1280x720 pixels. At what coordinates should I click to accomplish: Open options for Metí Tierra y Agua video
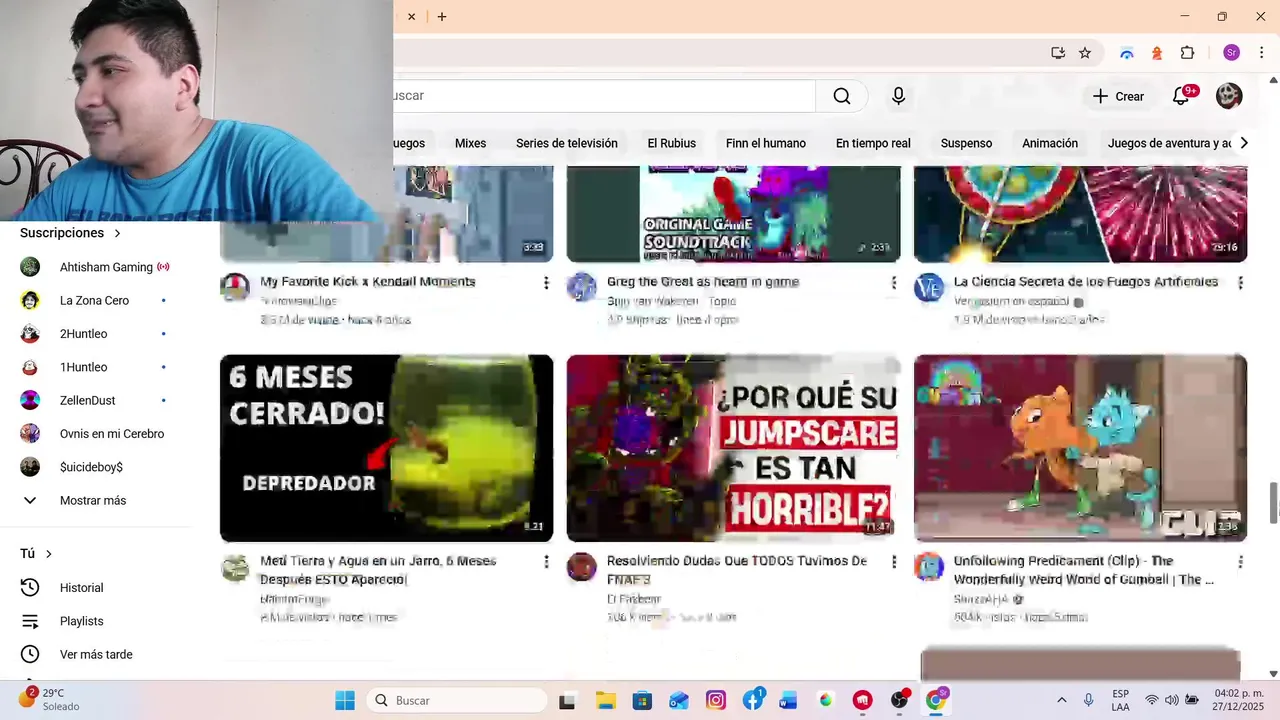pos(546,562)
